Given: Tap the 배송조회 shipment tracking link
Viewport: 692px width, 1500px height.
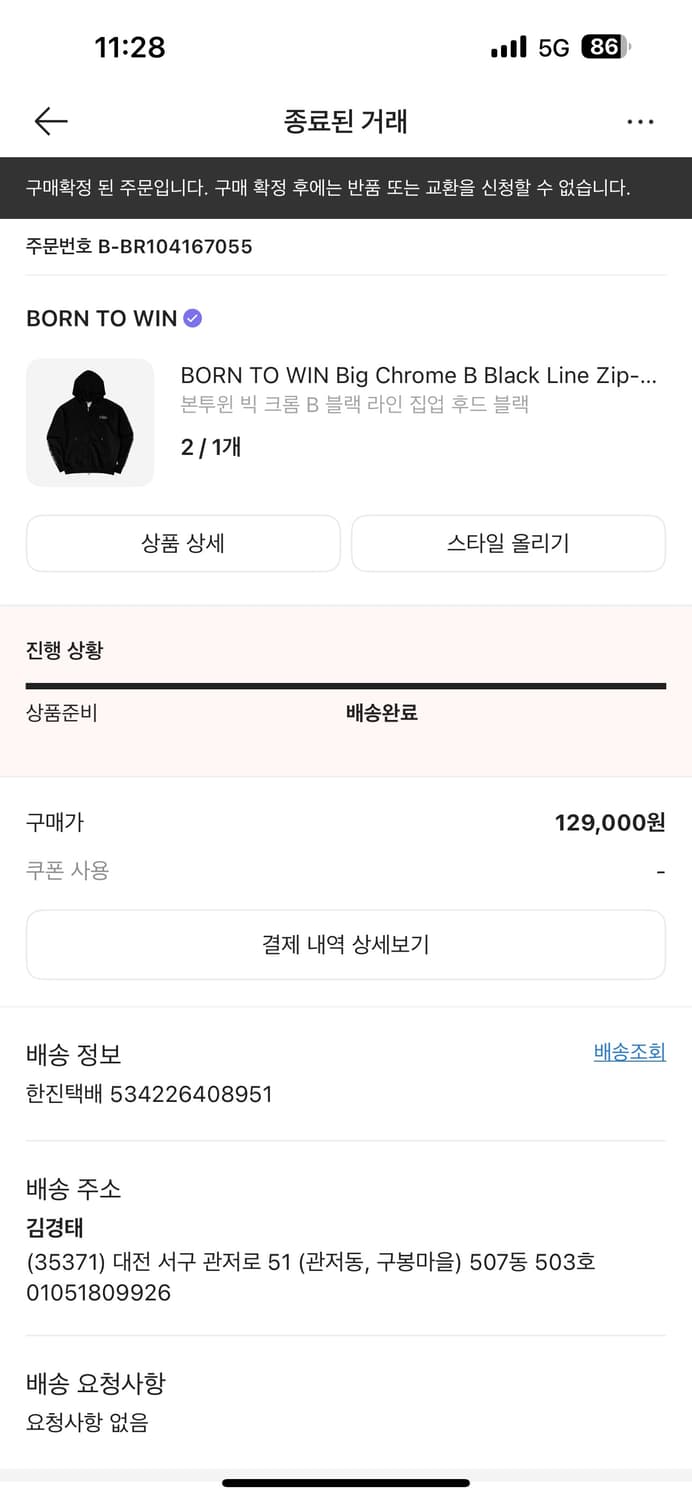Looking at the screenshot, I should coord(629,1052).
